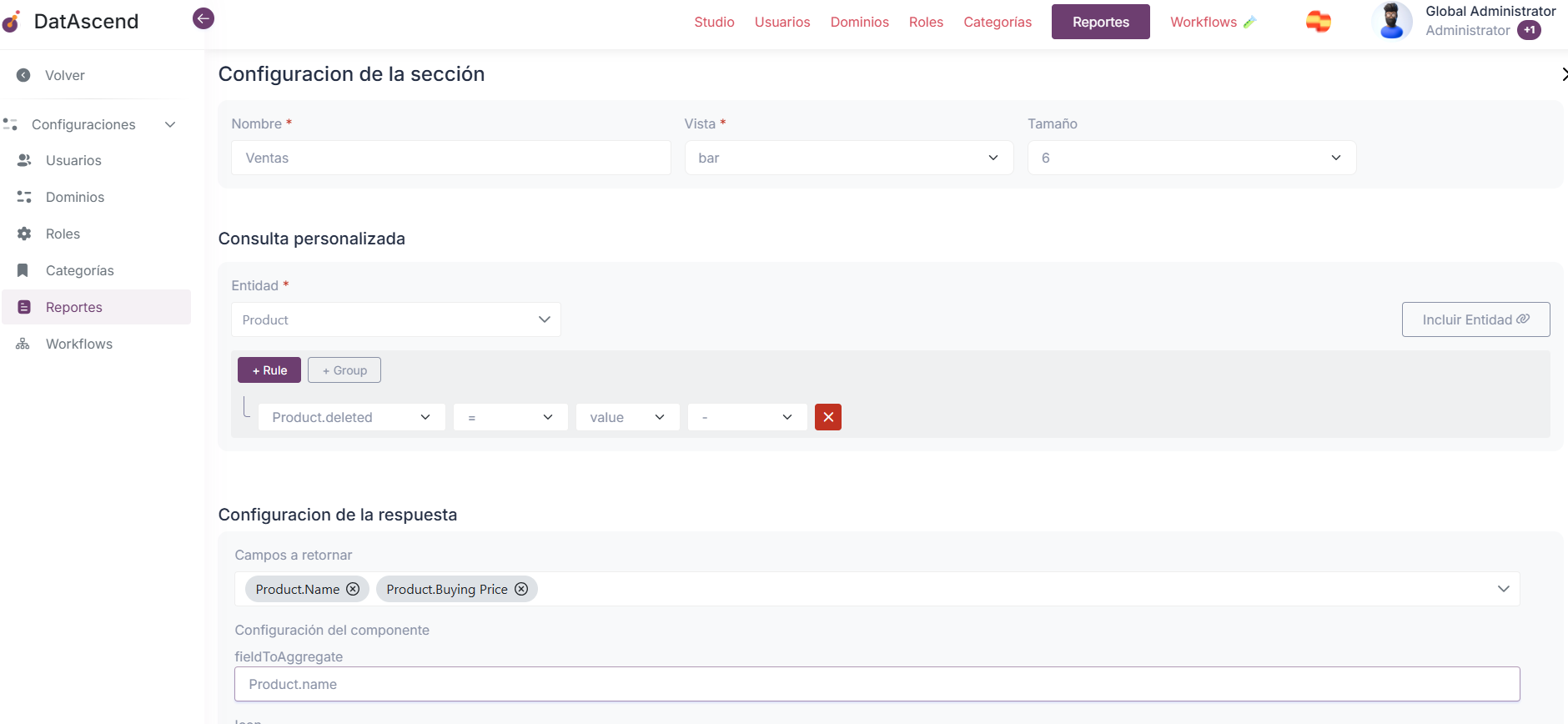The image size is (1568, 724).
Task: Click the right chevron at page edge
Action: pyautogui.click(x=1564, y=74)
